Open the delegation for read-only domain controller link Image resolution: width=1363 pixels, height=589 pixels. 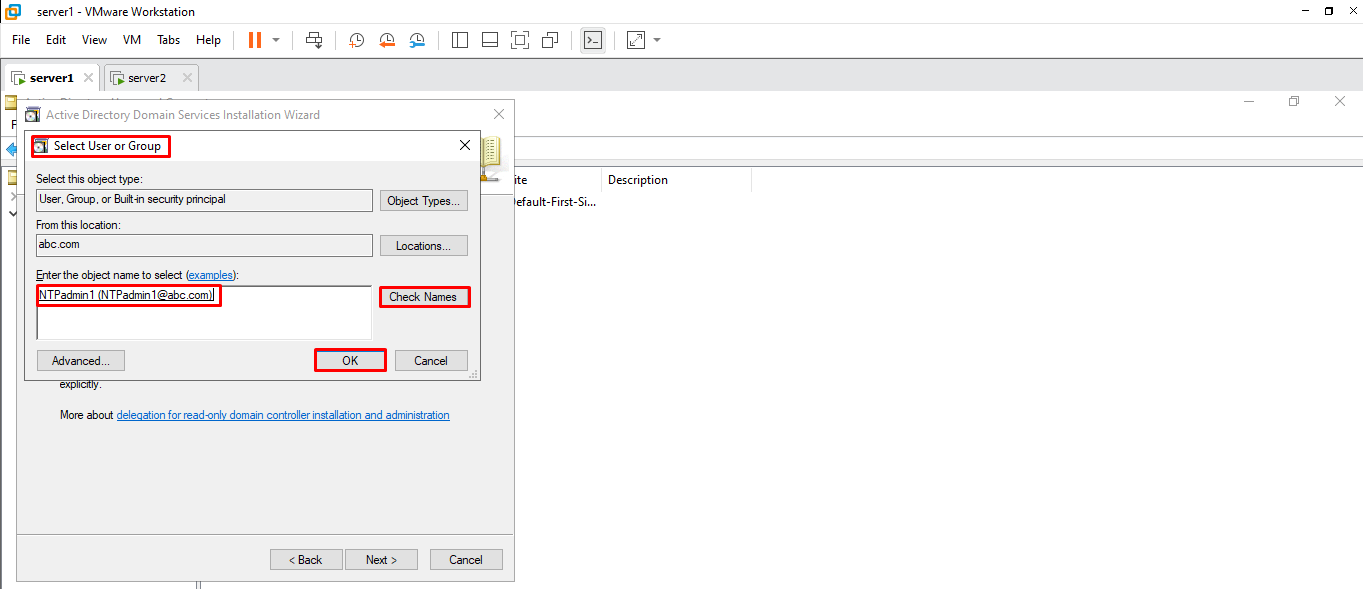pyautogui.click(x=283, y=415)
